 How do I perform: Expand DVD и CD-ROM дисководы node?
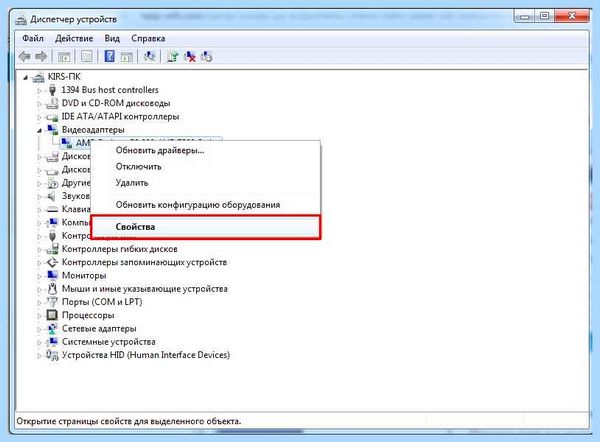39,104
